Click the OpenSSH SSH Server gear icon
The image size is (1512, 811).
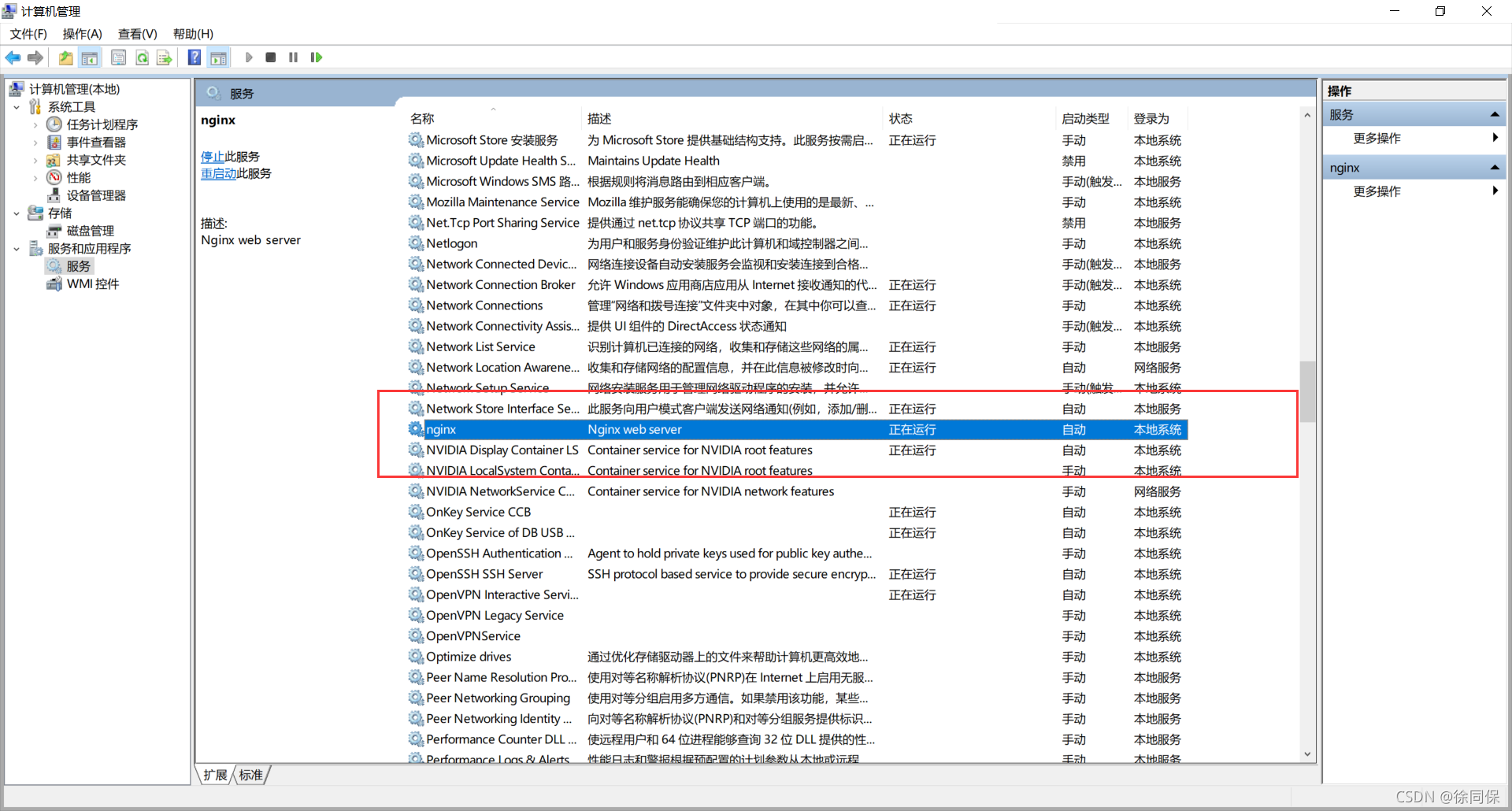[416, 574]
